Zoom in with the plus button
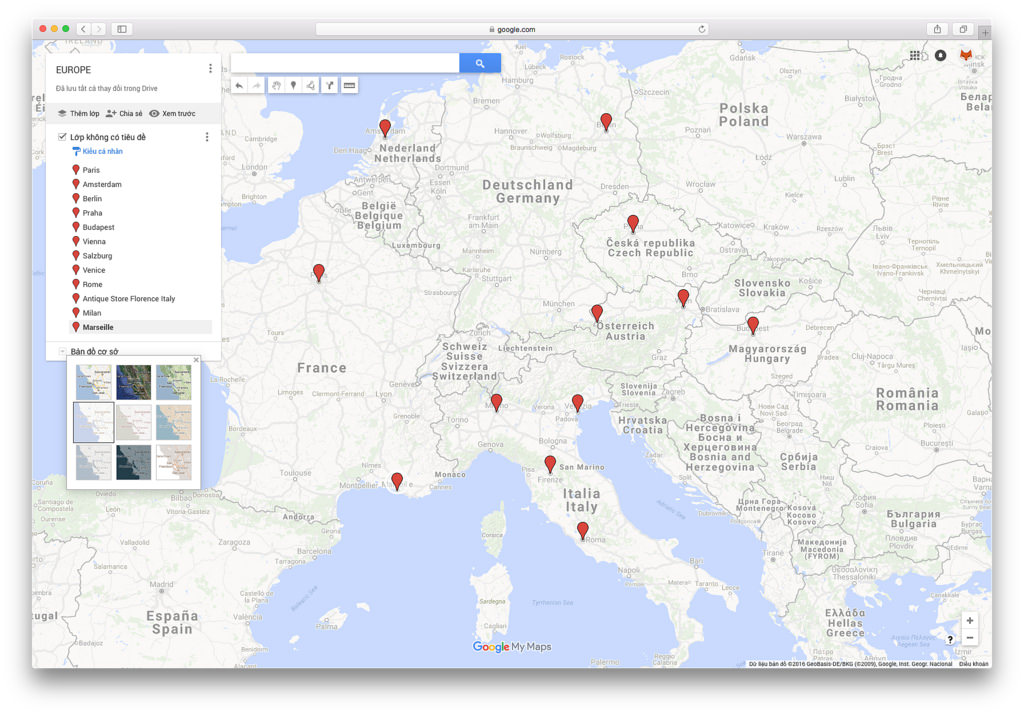Screen dimensions: 1024x714 click(x=970, y=621)
